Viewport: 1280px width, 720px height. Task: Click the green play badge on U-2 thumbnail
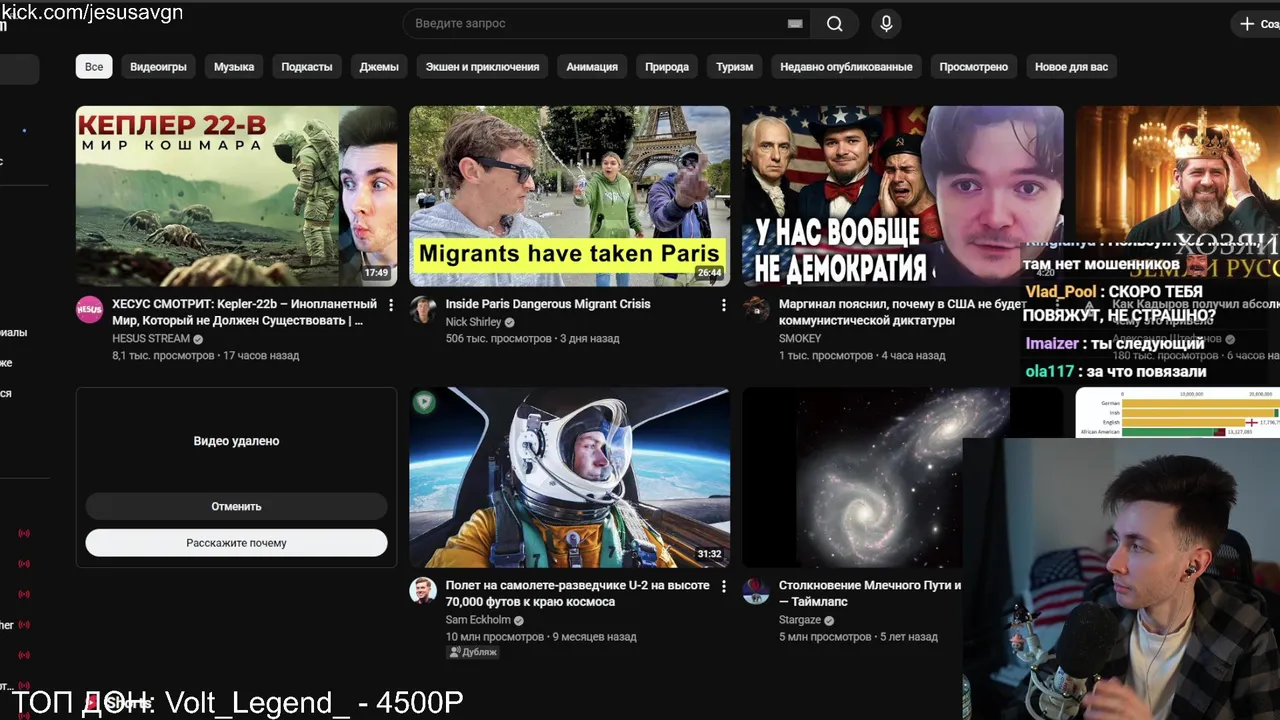[x=424, y=402]
